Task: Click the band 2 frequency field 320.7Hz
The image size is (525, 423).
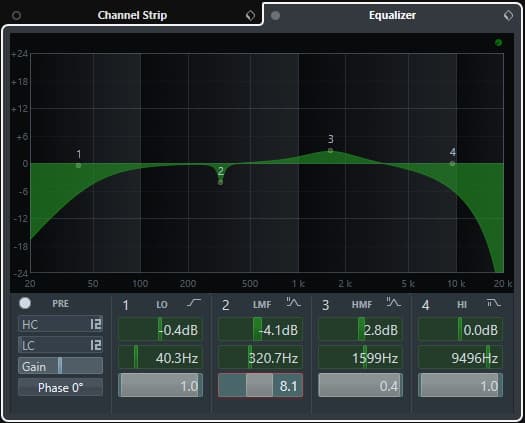Action: tap(260, 358)
